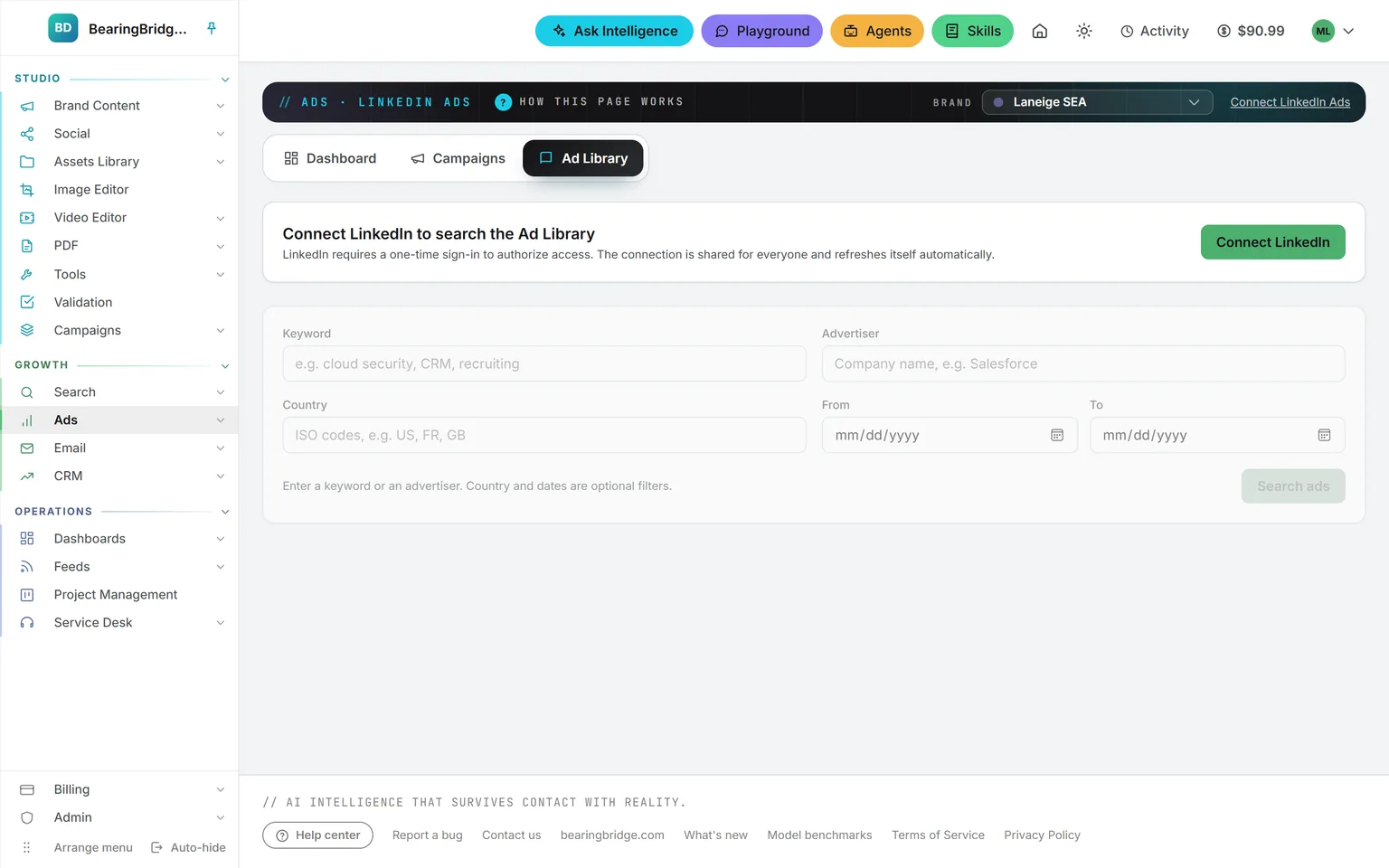Collapse the Operations section chevron

point(225,512)
